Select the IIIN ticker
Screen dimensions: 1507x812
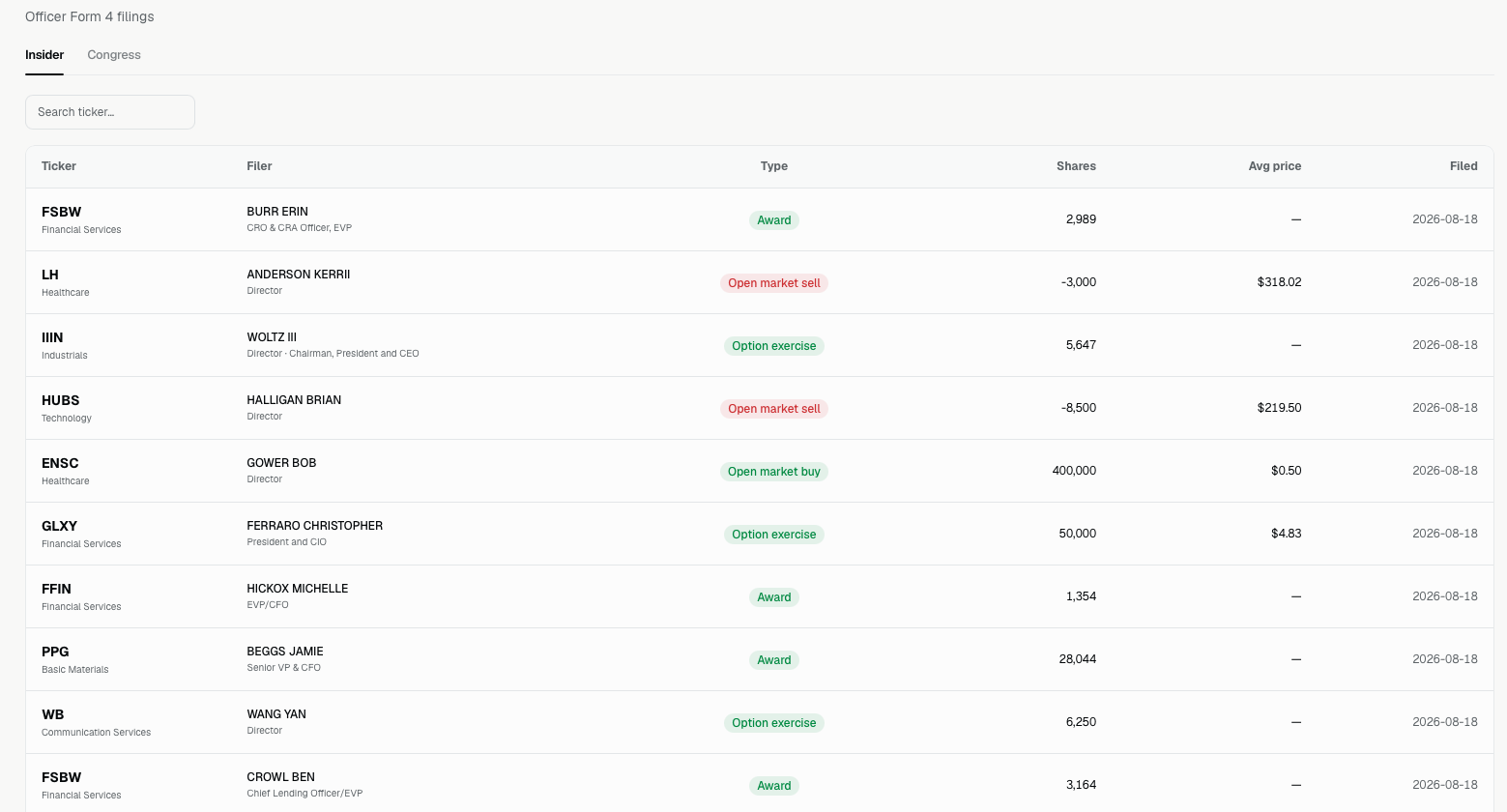pos(52,337)
